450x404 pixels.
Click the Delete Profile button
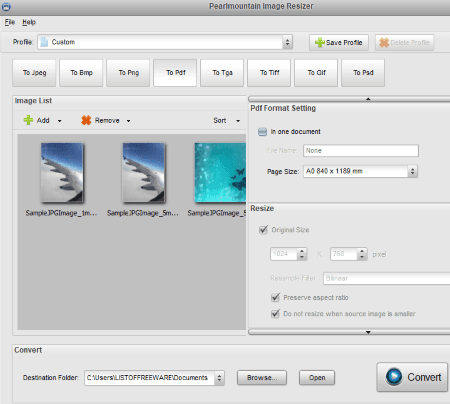click(x=404, y=43)
